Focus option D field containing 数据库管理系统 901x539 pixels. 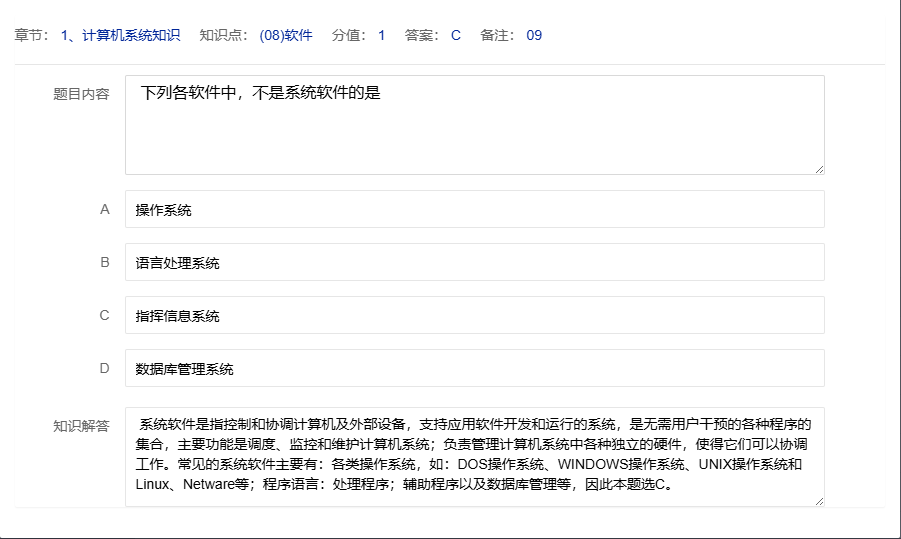pyautogui.click(x=474, y=369)
